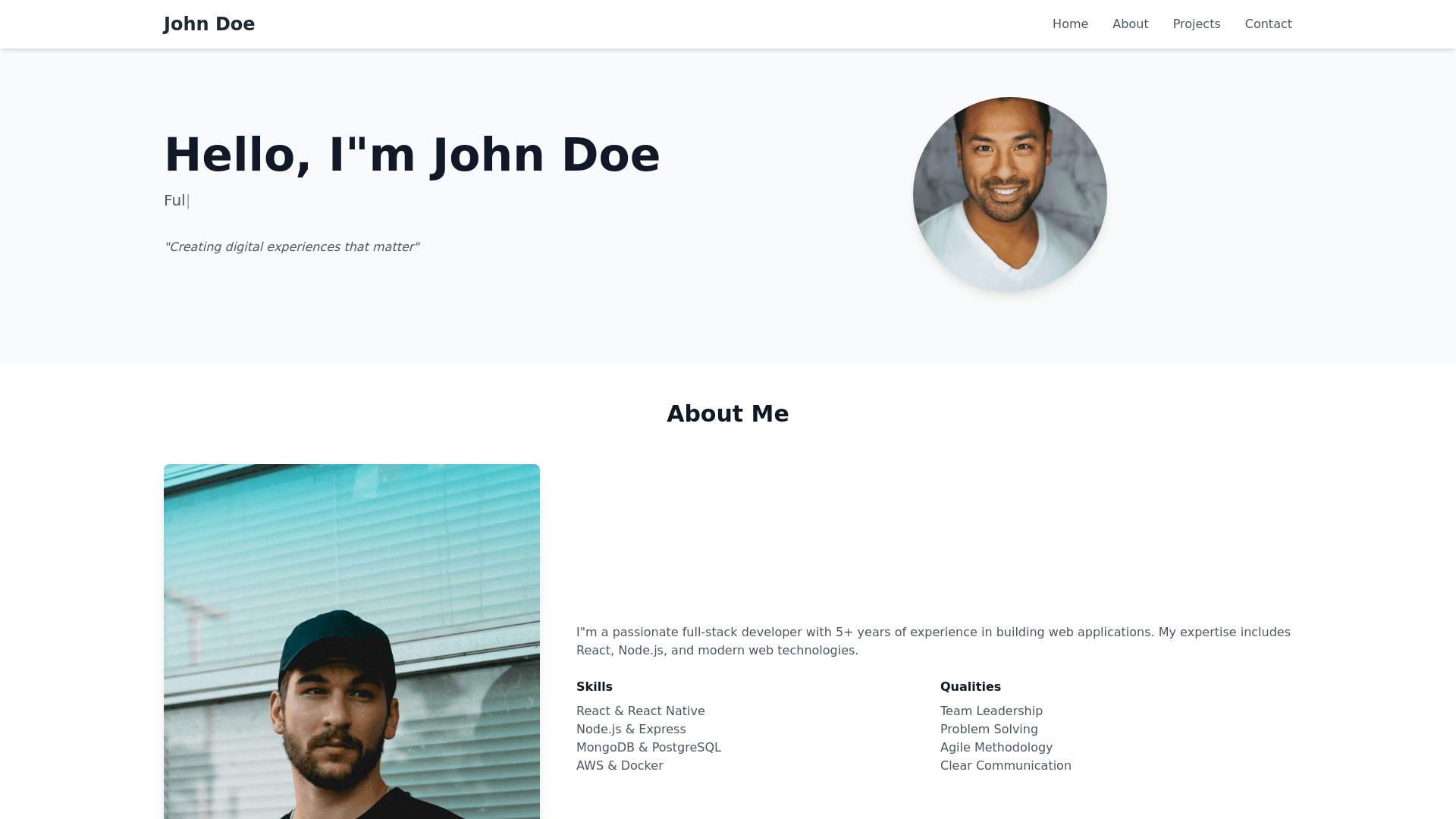Click the AWS & Docker skill
The height and width of the screenshot is (819, 1456).
619,766
